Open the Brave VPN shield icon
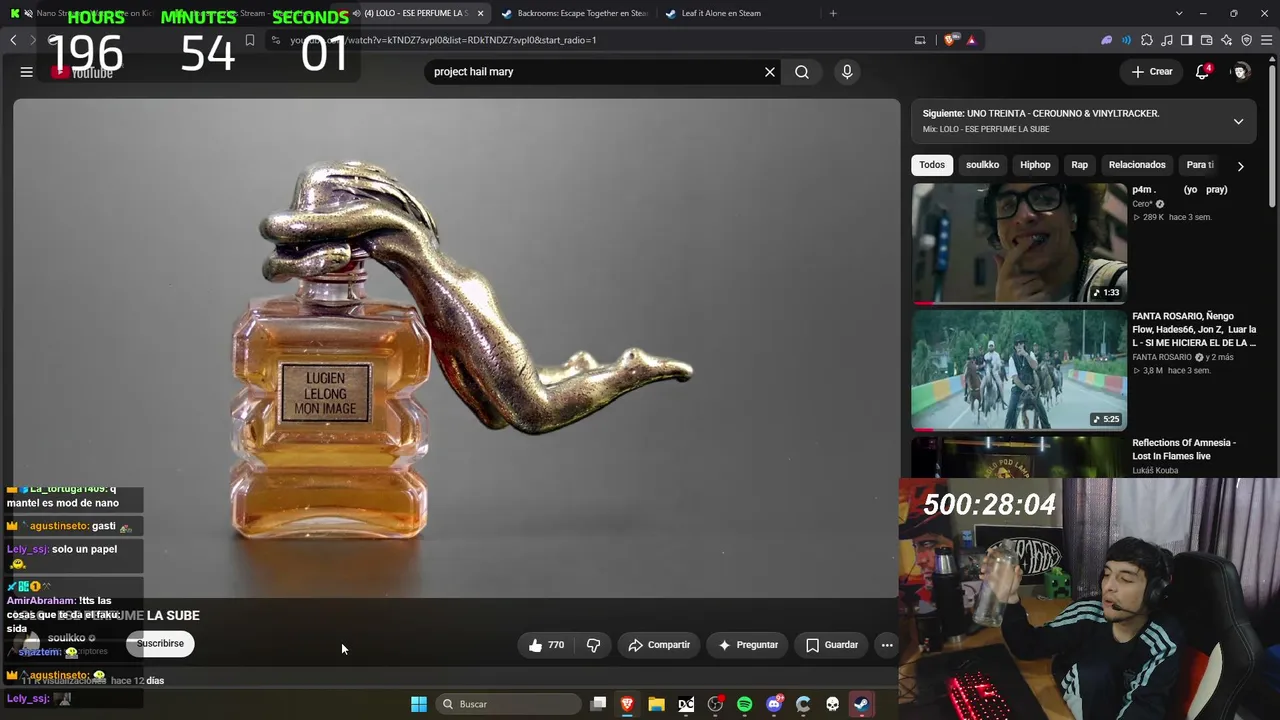The width and height of the screenshot is (1280, 720). pos(1247,40)
